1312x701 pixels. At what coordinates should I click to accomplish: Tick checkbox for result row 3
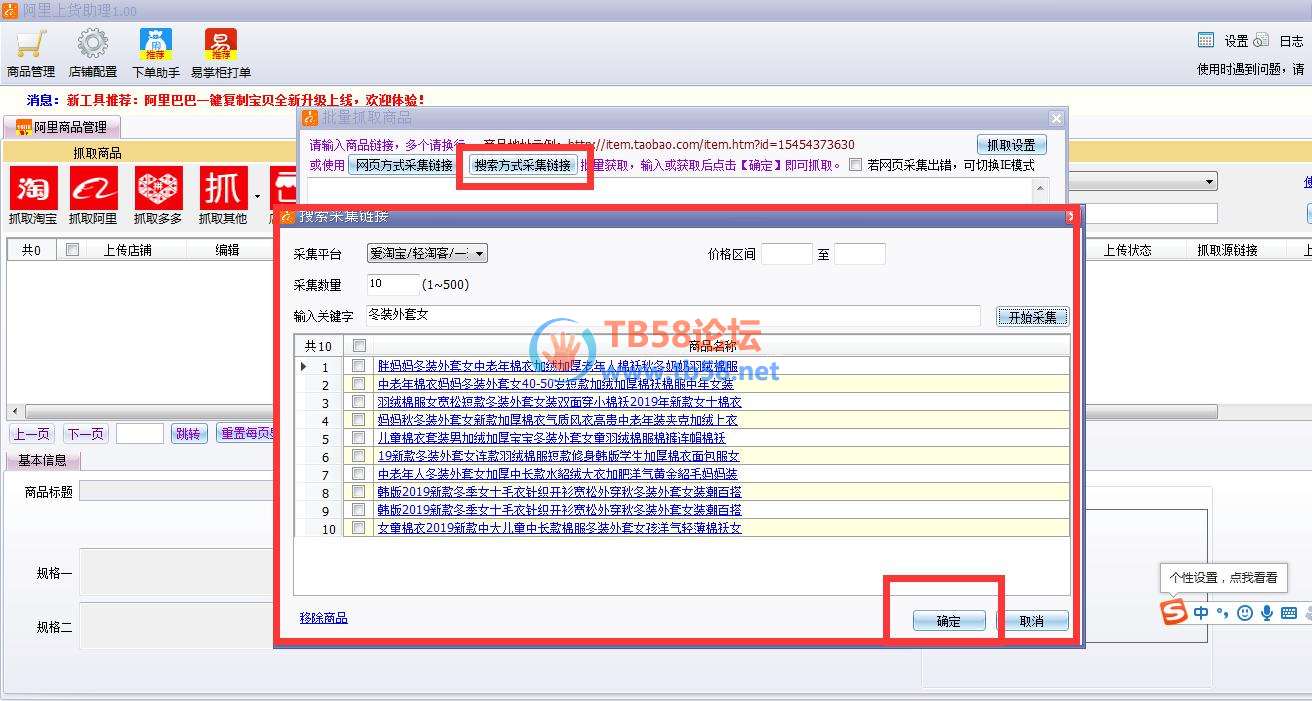pos(359,402)
